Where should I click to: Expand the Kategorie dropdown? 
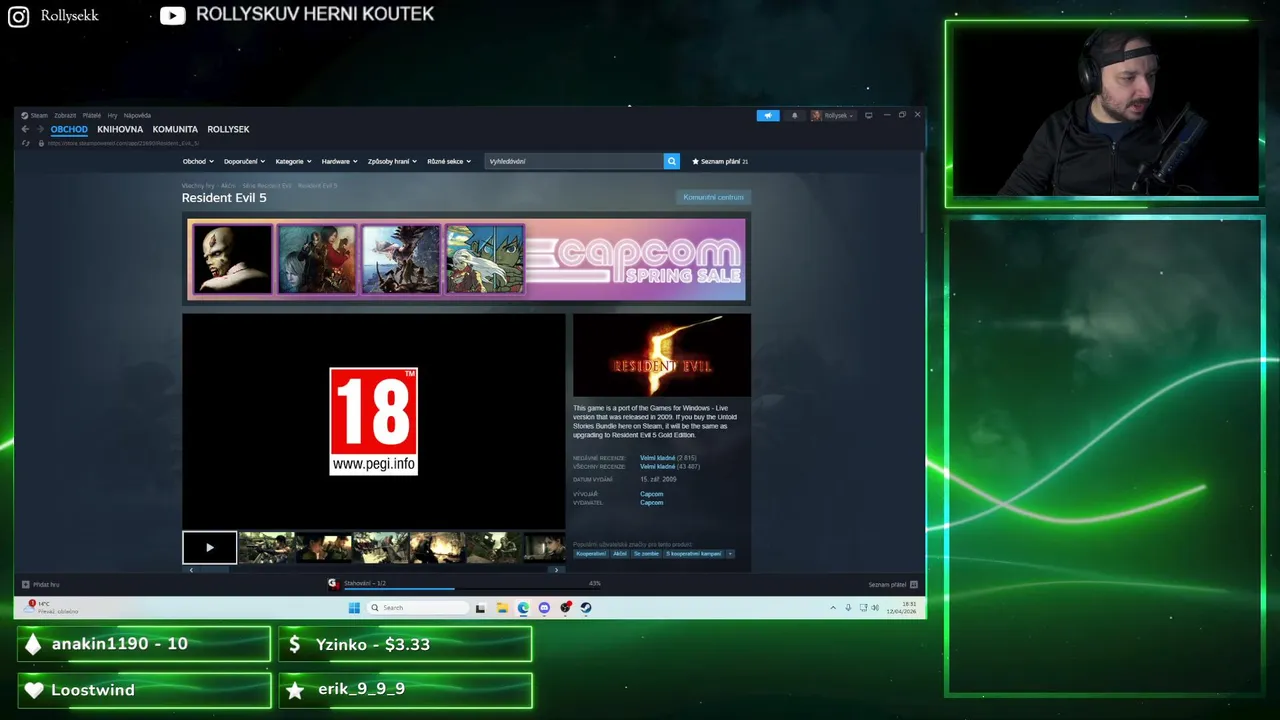click(293, 161)
